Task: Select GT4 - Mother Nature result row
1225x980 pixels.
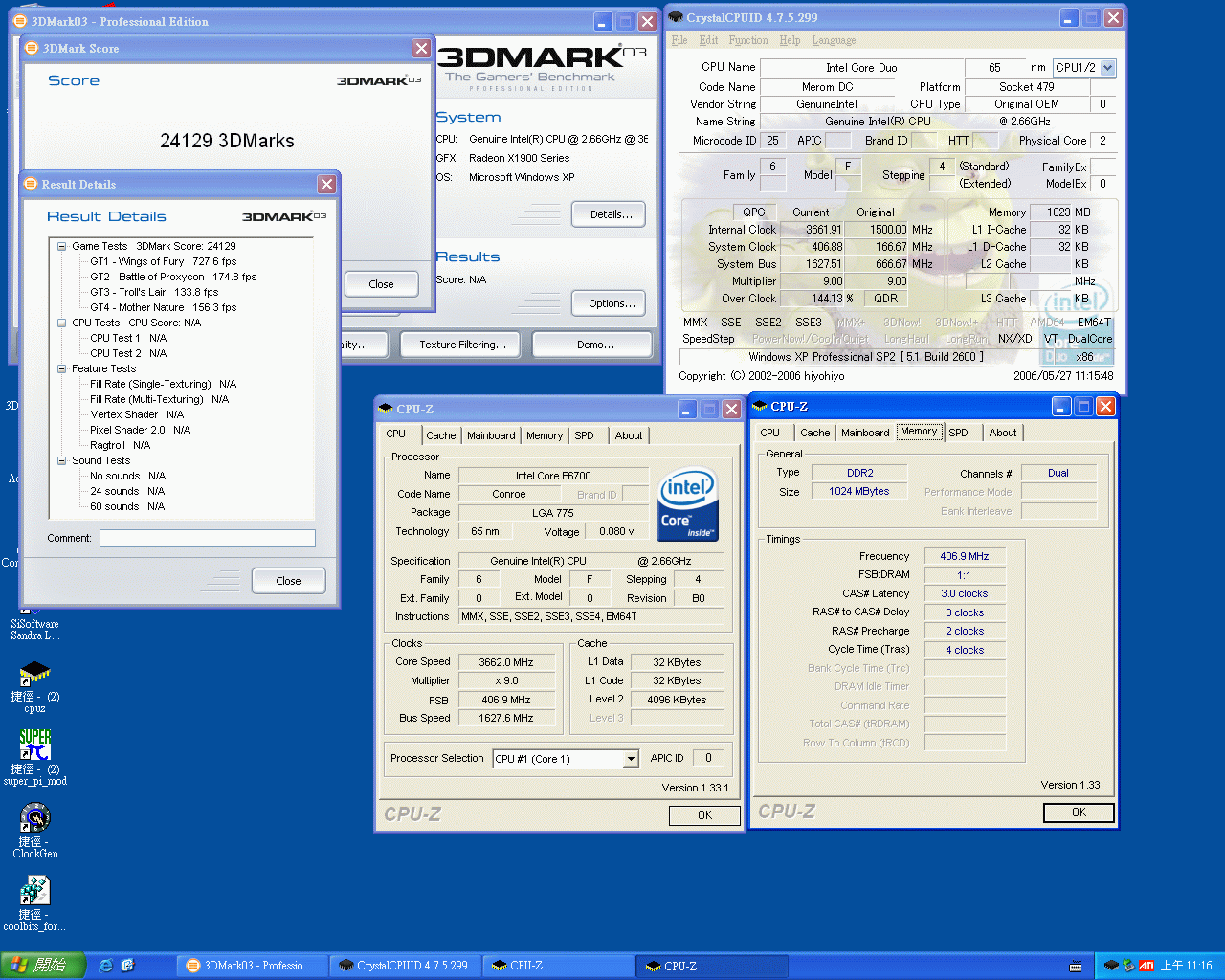Action: coord(164,307)
